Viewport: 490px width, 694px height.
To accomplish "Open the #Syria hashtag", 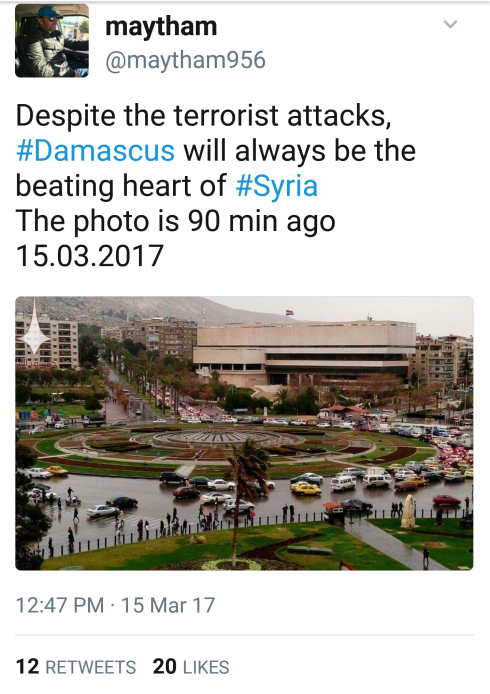I will (x=277, y=185).
